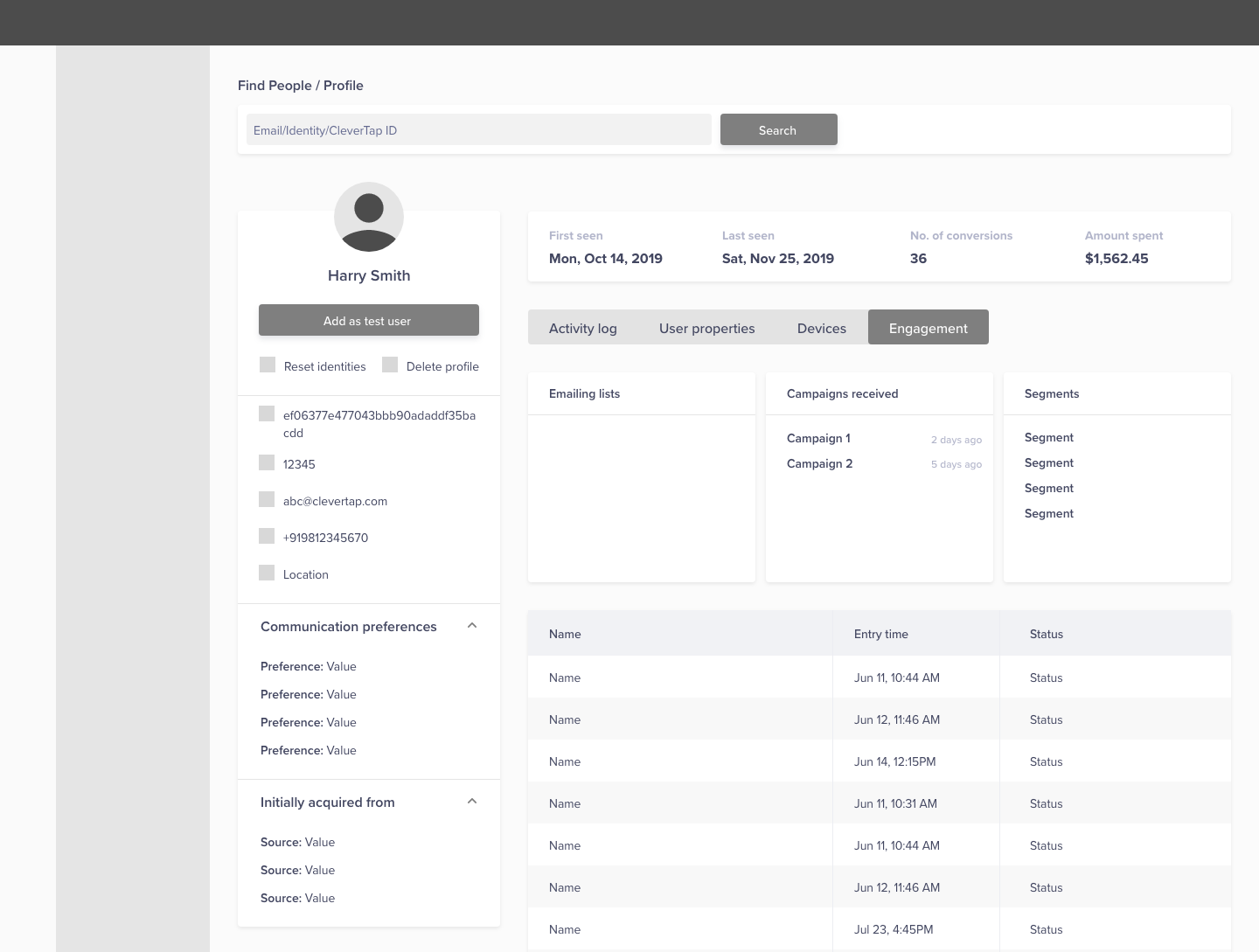The height and width of the screenshot is (952, 1259).
Task: Select Campaign 2 from received campaigns
Action: tap(819, 463)
